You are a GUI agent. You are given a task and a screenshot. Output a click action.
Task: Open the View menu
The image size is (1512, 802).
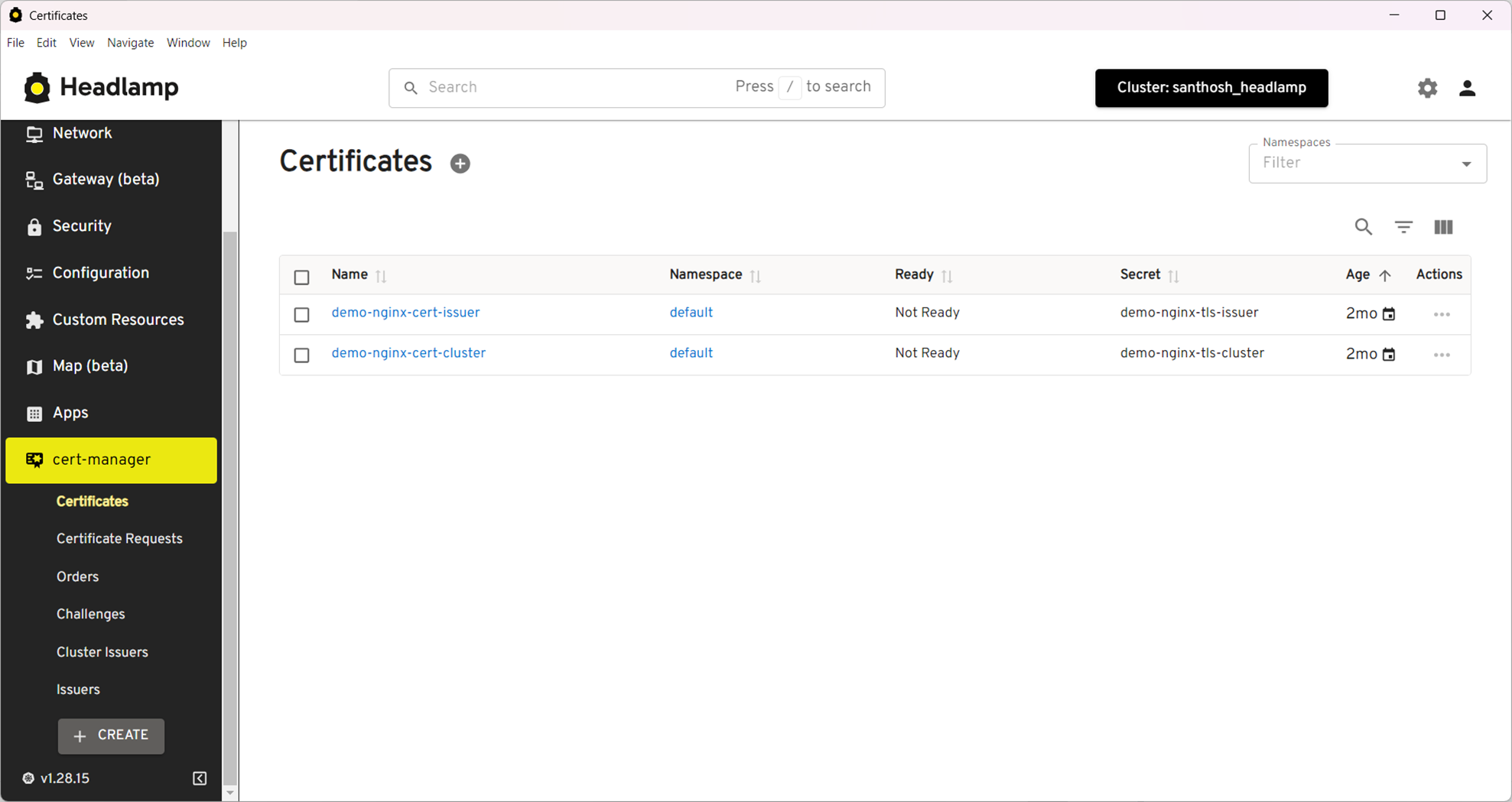82,43
